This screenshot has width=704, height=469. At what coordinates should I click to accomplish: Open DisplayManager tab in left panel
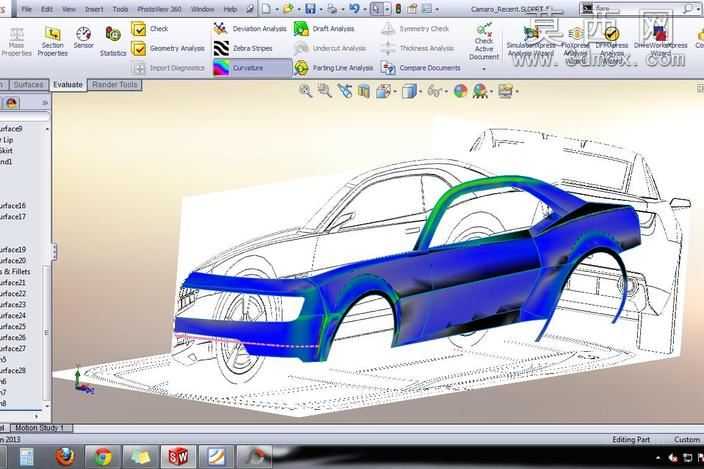(x=11, y=103)
